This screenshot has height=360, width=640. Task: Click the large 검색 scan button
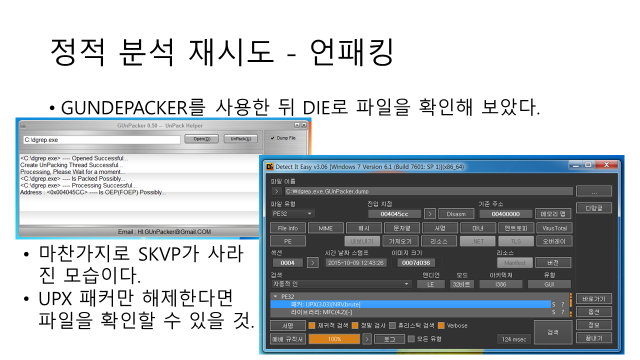[553, 332]
